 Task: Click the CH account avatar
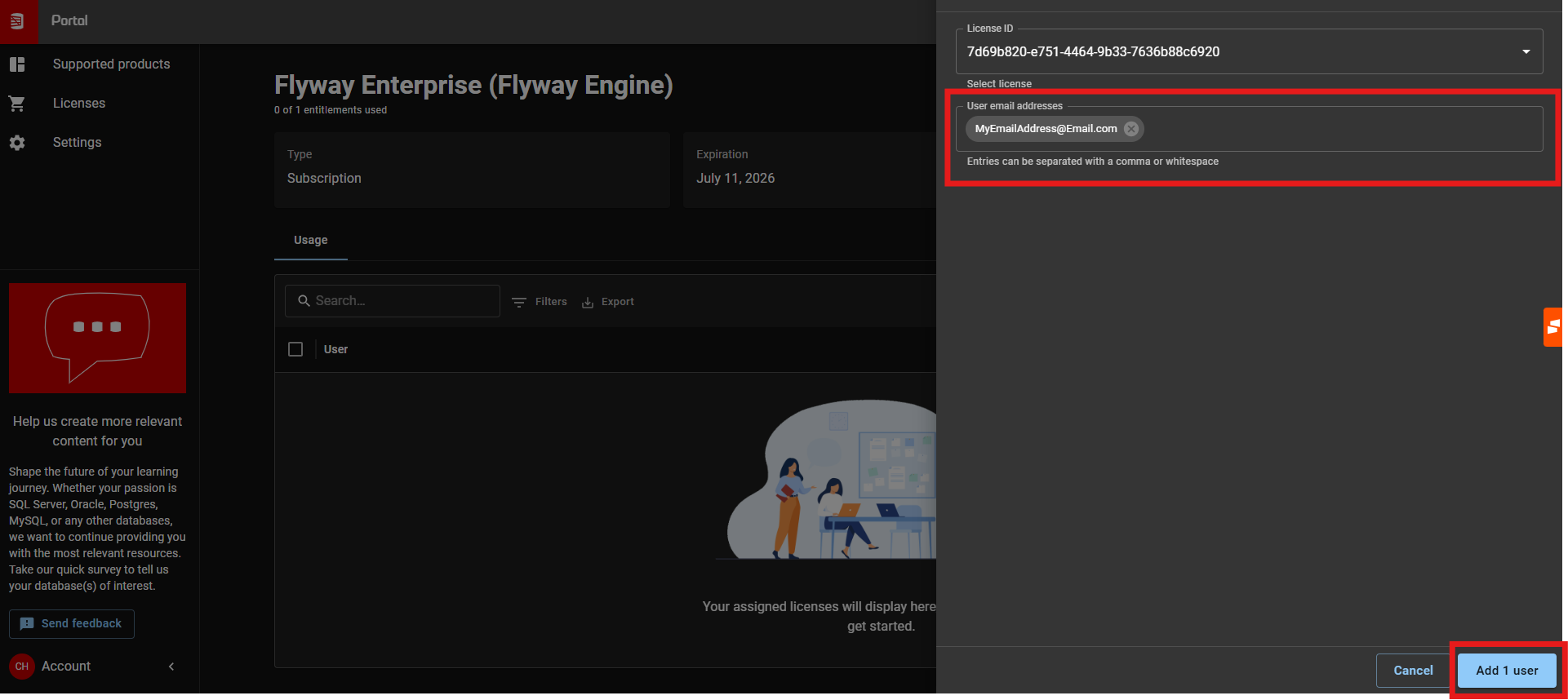pos(22,667)
